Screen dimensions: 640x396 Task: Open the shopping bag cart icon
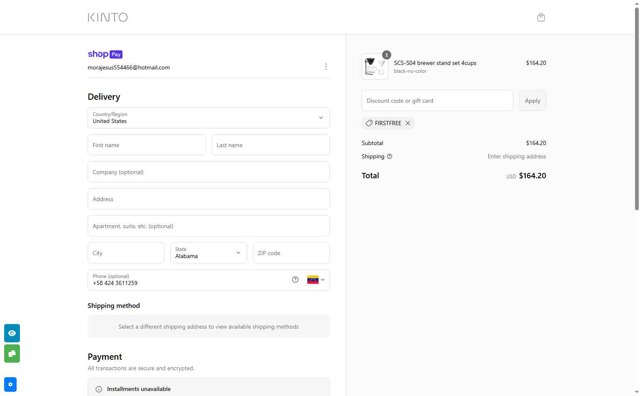[541, 17]
